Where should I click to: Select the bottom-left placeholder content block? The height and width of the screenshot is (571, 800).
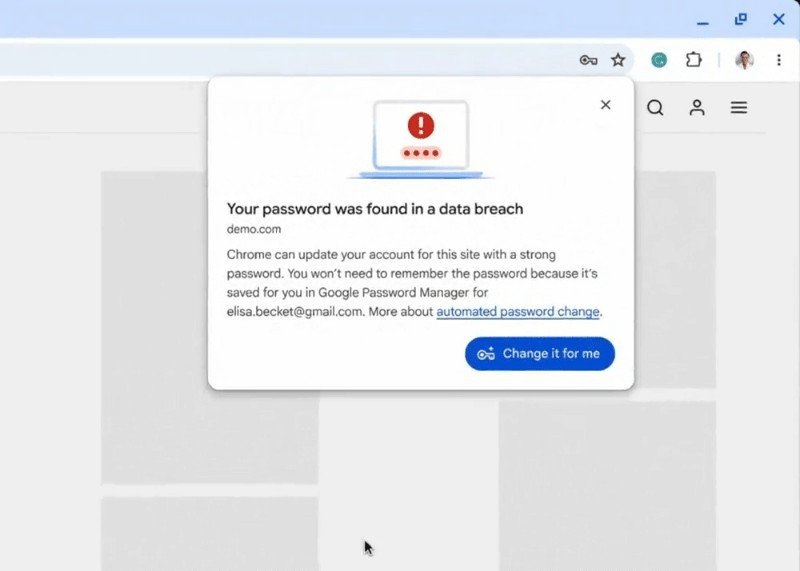[209, 534]
